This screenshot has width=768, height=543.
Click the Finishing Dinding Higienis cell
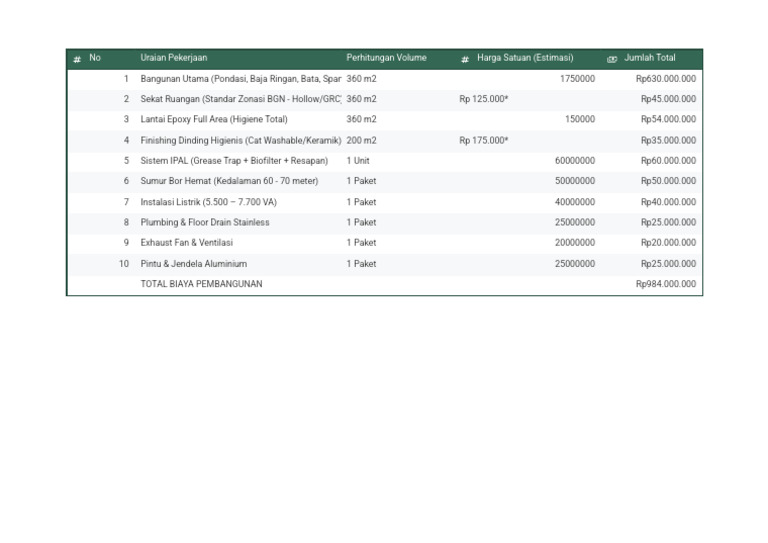240,141
